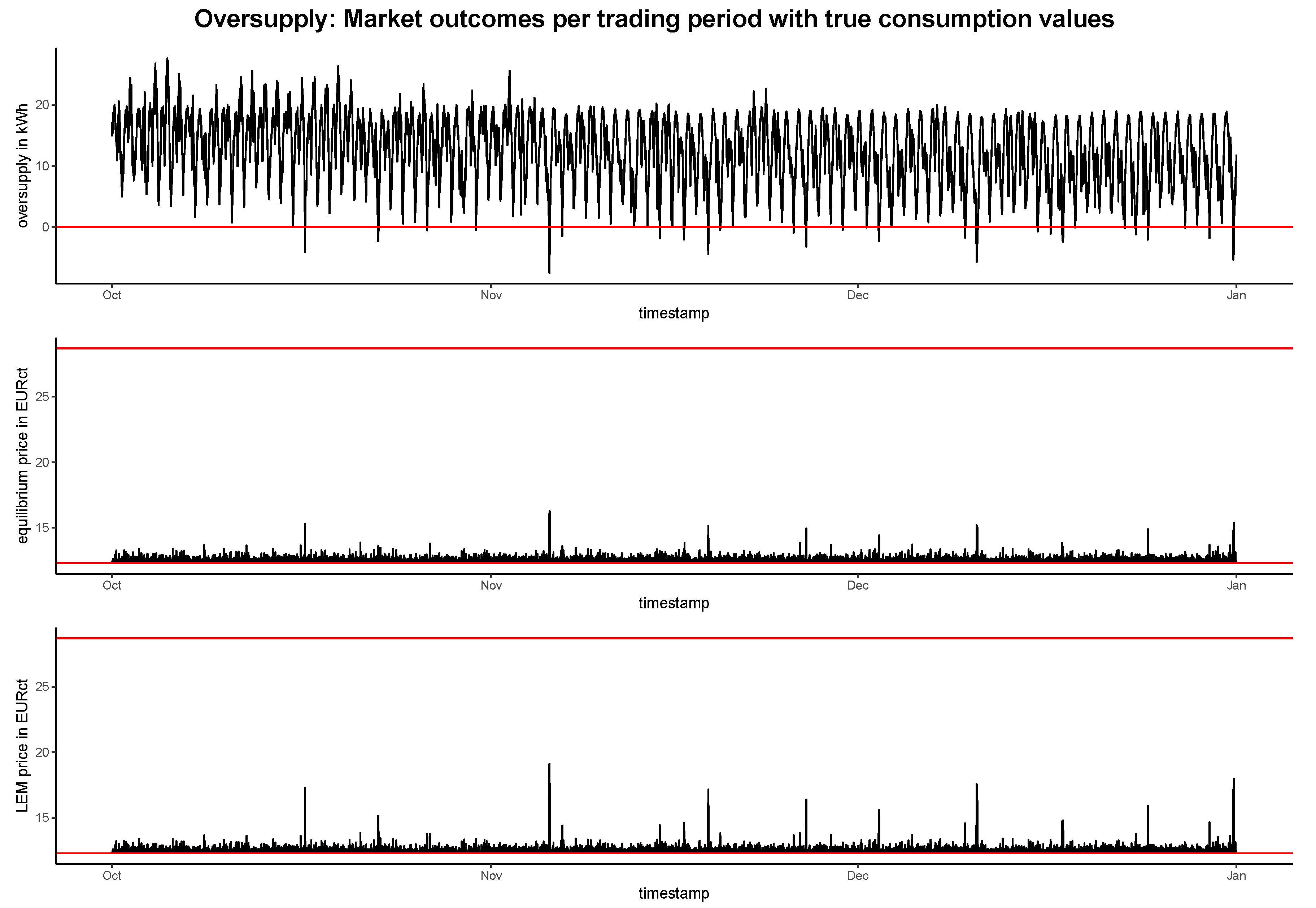Click the timestamp label under the middle chart
This screenshot has height=908, width=1316.
click(x=674, y=603)
